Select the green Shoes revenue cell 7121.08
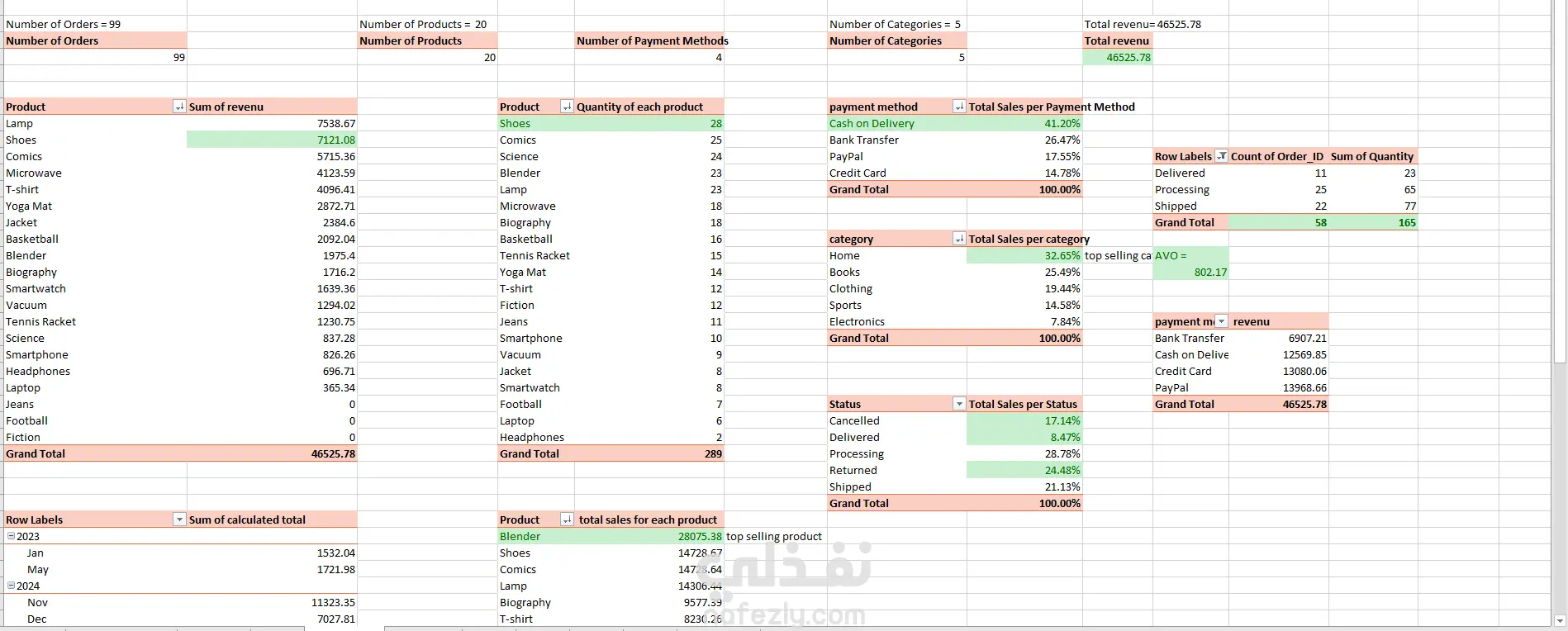 point(272,140)
